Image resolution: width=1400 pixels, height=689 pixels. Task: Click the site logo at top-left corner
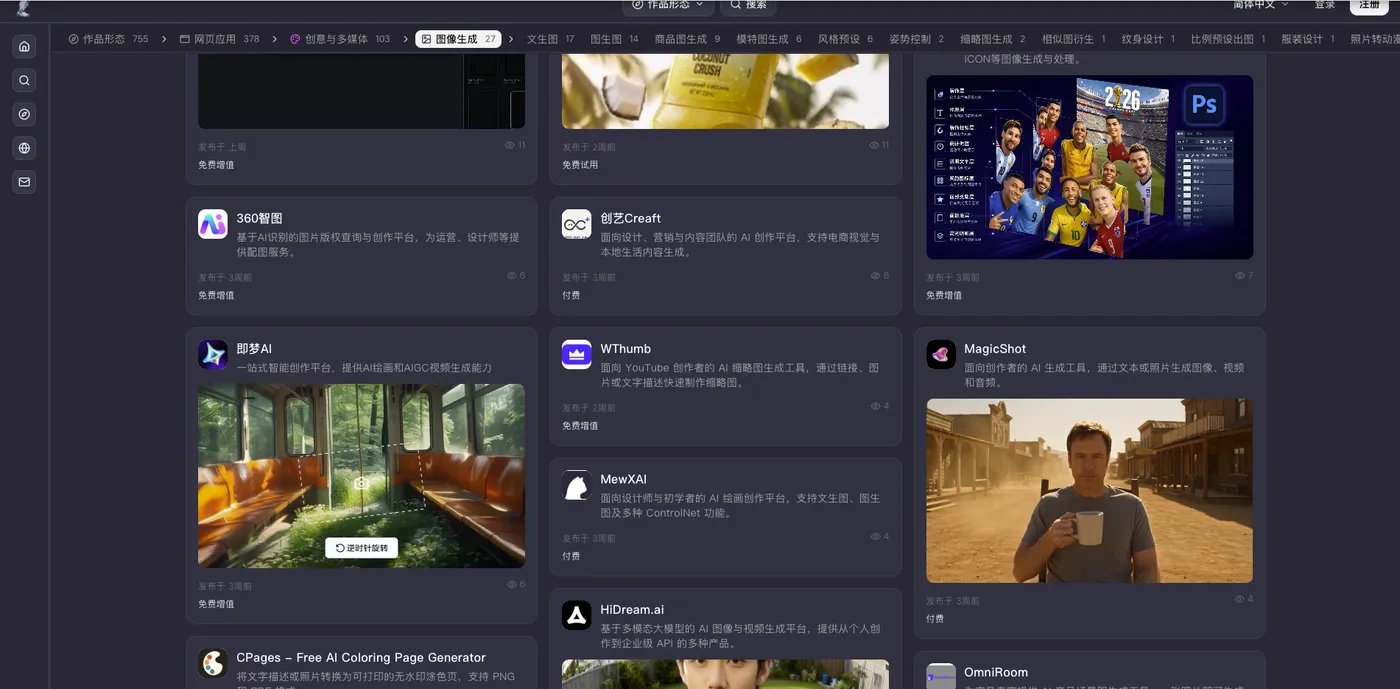24,7
